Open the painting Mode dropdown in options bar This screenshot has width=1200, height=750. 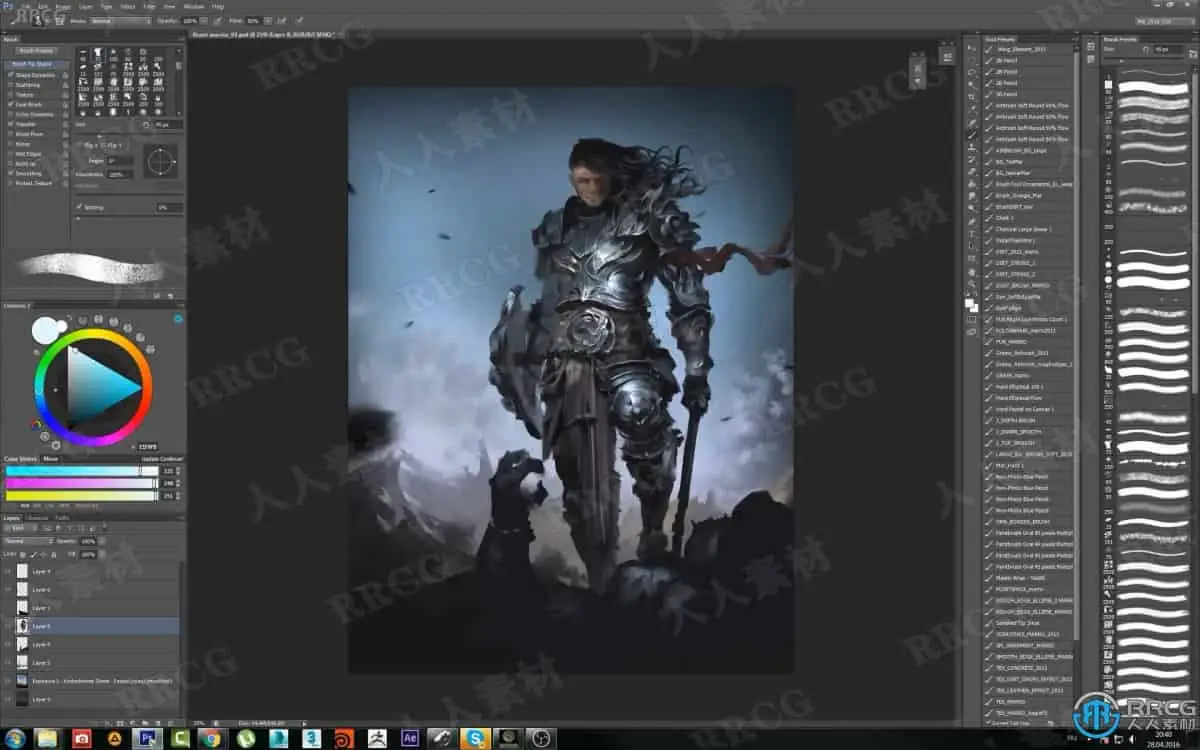(x=121, y=20)
